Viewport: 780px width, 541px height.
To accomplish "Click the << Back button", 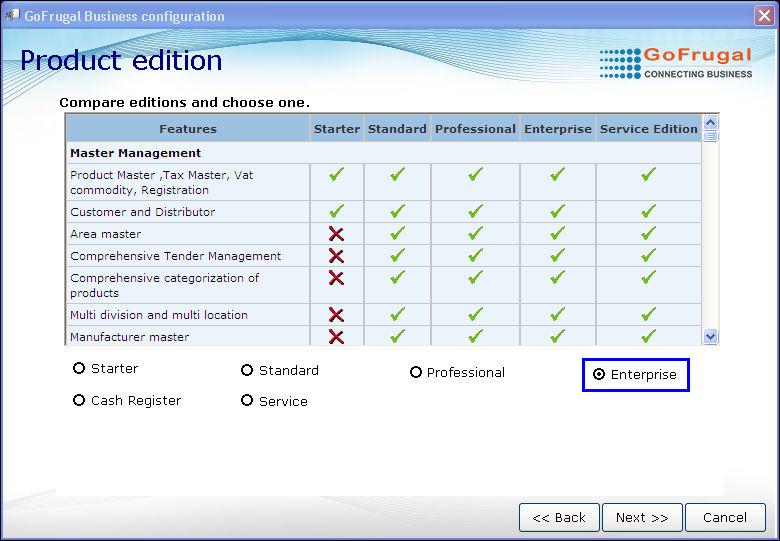I will (559, 518).
